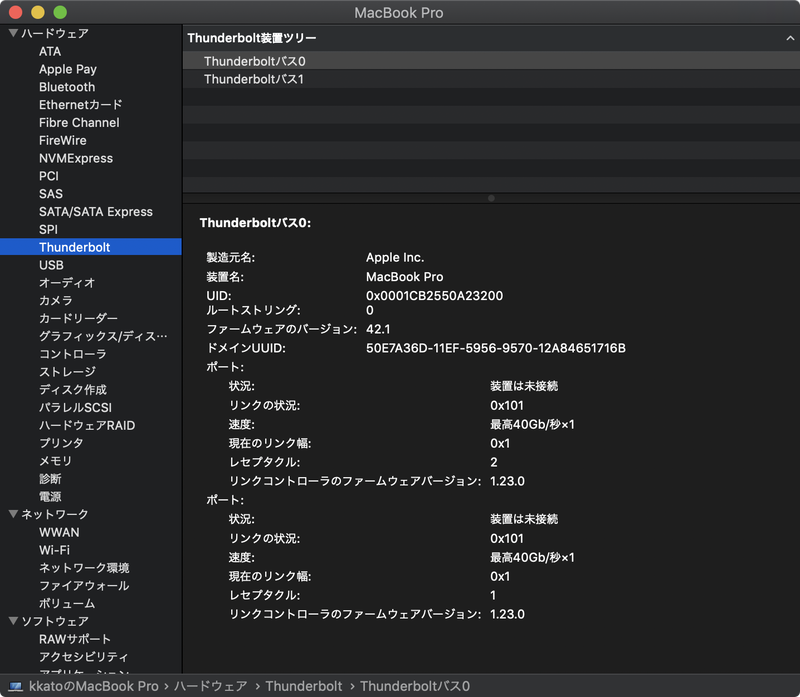Open ハードウェアRAID entry
Viewport: 800px width, 697px height.
click(87, 426)
